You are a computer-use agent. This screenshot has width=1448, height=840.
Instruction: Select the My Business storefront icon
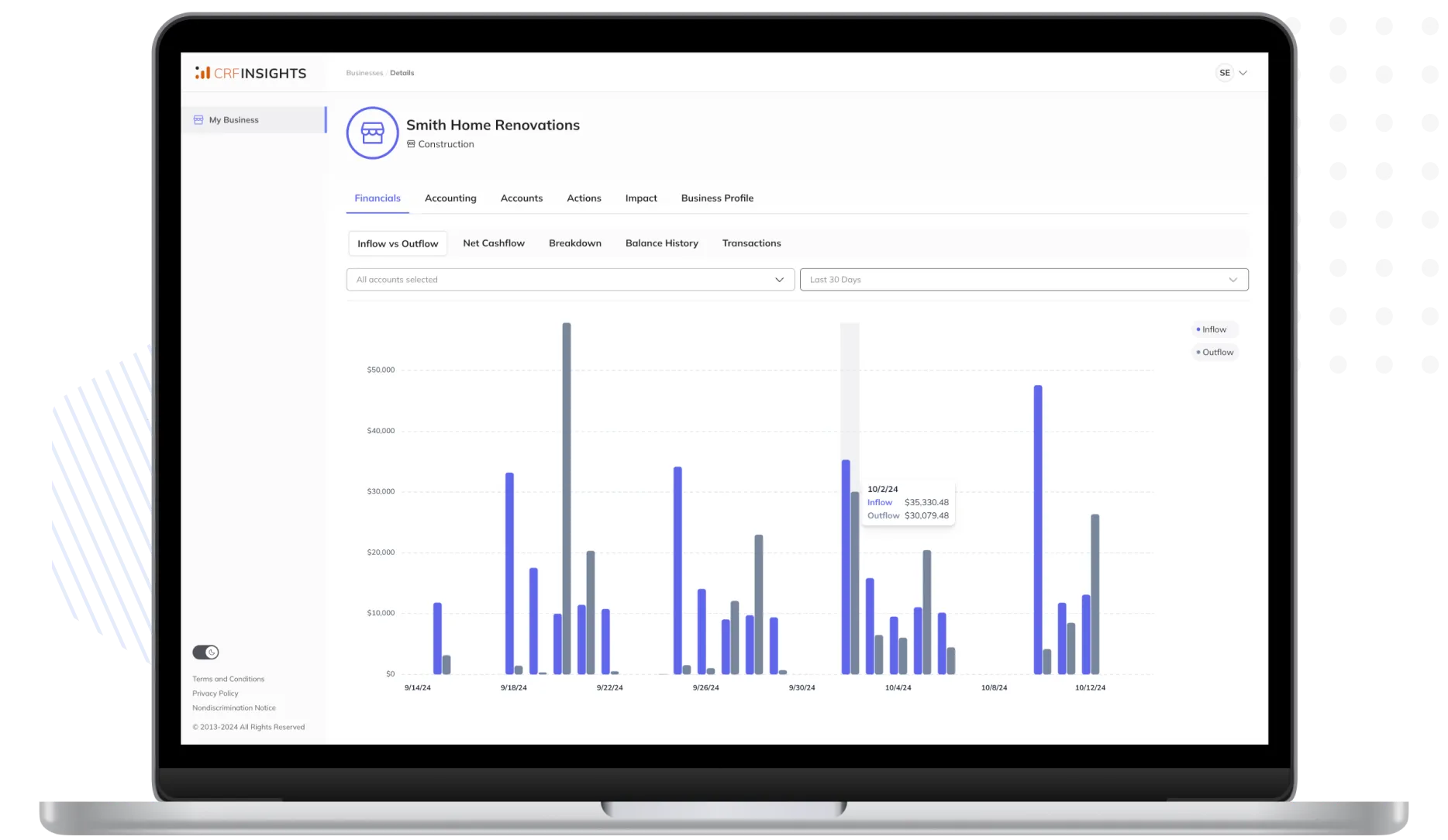[x=198, y=119]
